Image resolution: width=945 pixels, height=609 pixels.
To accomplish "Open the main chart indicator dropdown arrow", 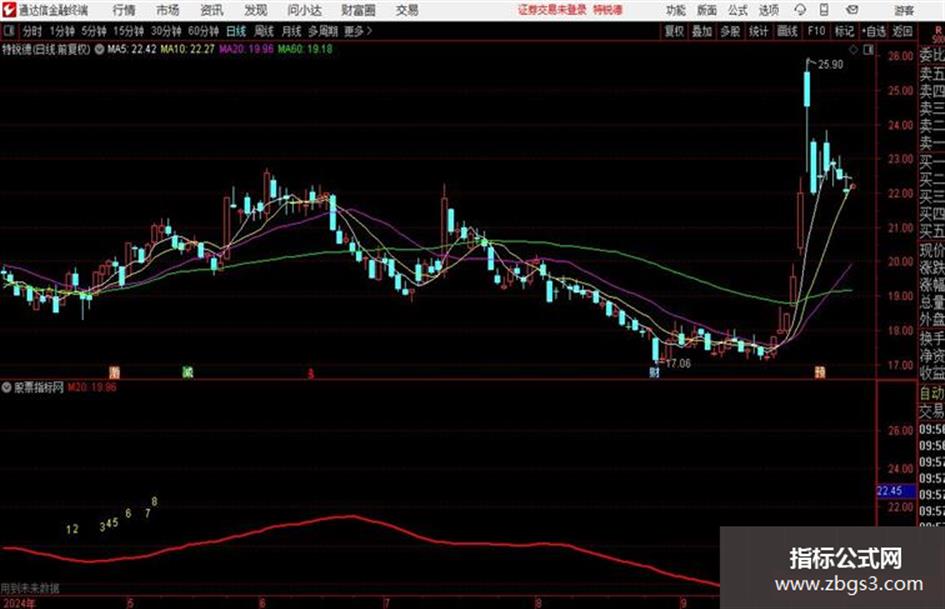I will tap(99, 49).
